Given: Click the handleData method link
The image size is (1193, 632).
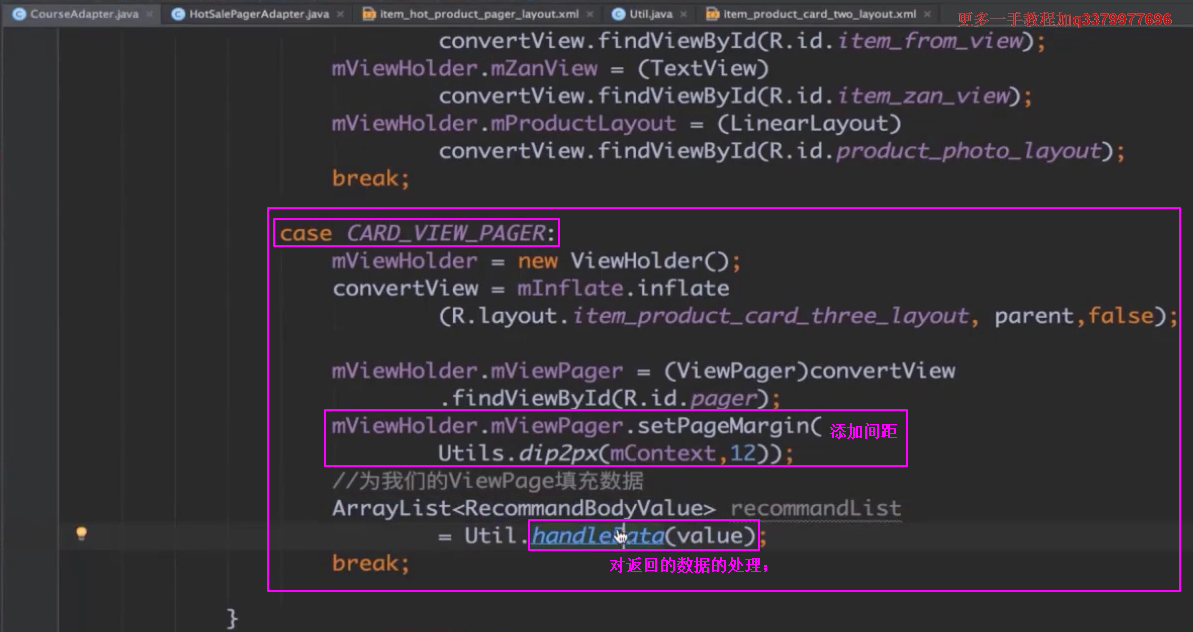Looking at the screenshot, I should (x=597, y=536).
